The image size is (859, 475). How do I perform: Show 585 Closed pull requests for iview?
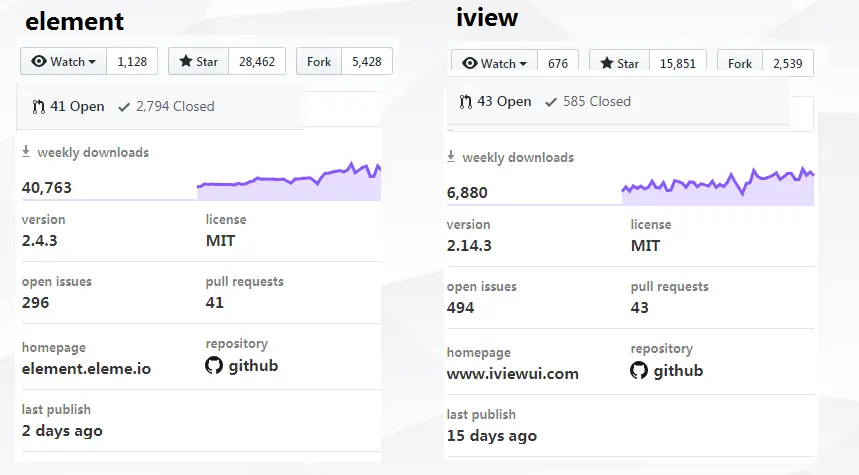(588, 101)
